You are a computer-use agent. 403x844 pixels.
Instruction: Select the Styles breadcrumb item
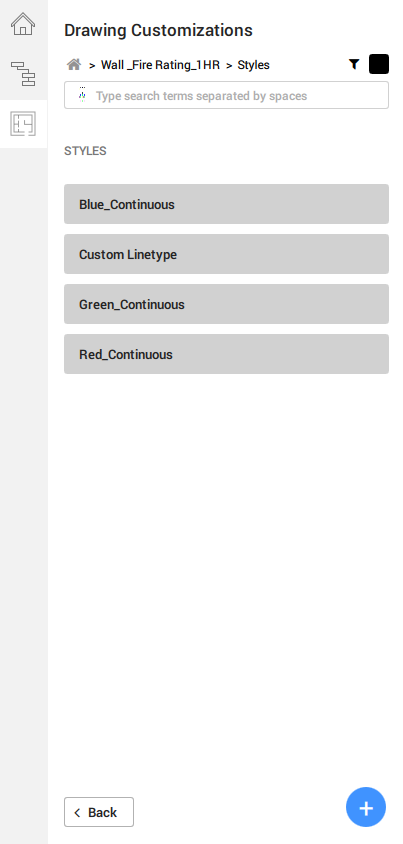[x=253, y=65]
